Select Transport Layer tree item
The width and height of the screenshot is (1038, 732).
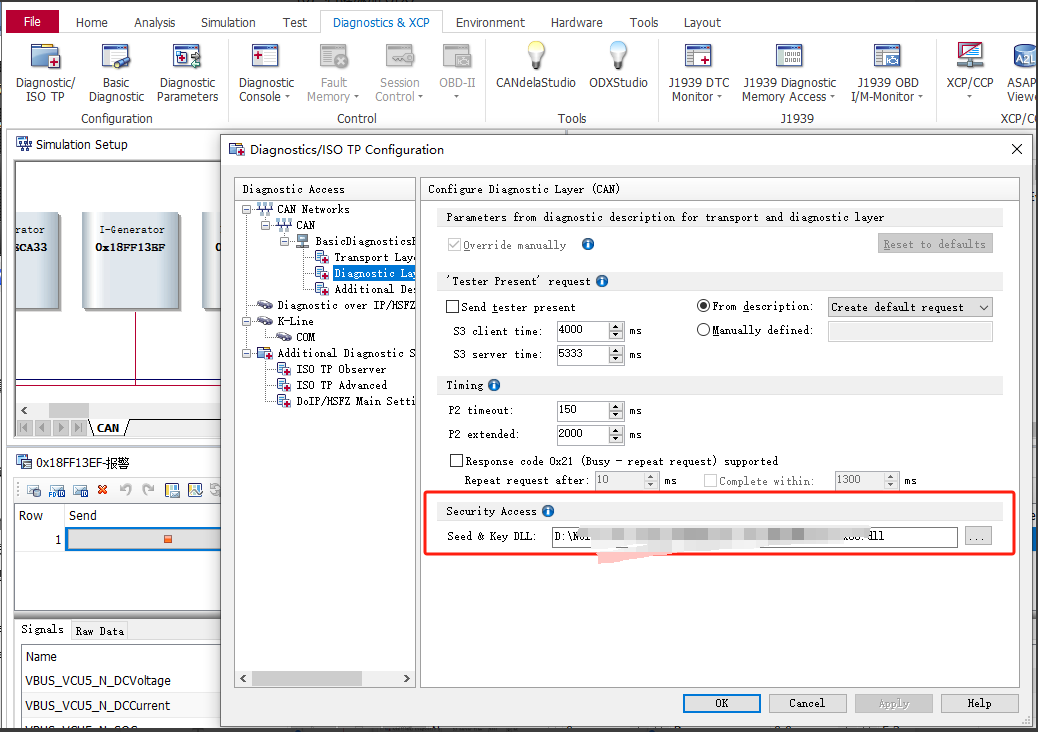point(374,257)
